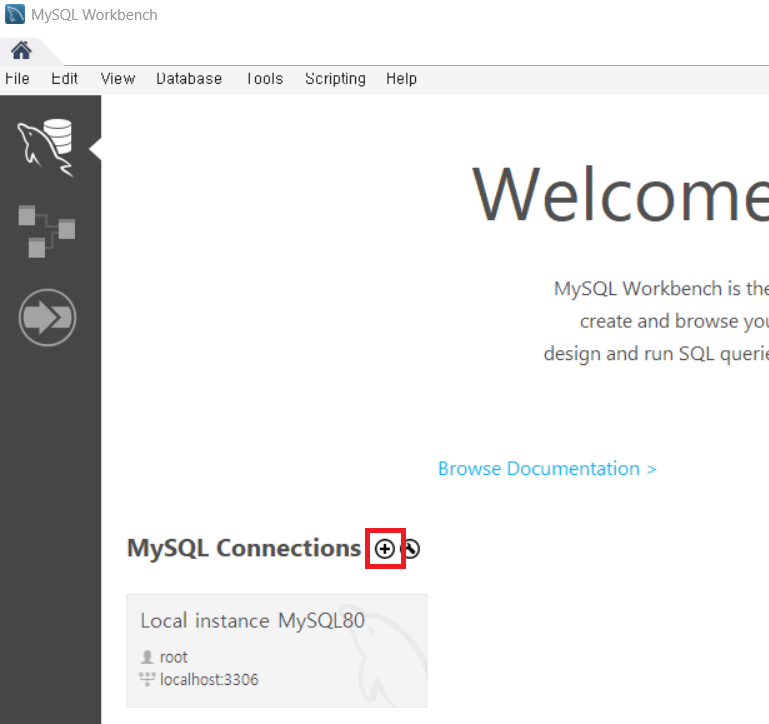Open the Models sidebar icon

coord(47,231)
